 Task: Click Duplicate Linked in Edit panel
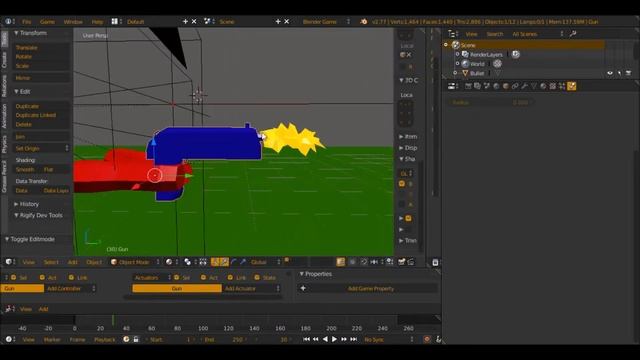(x=40, y=115)
